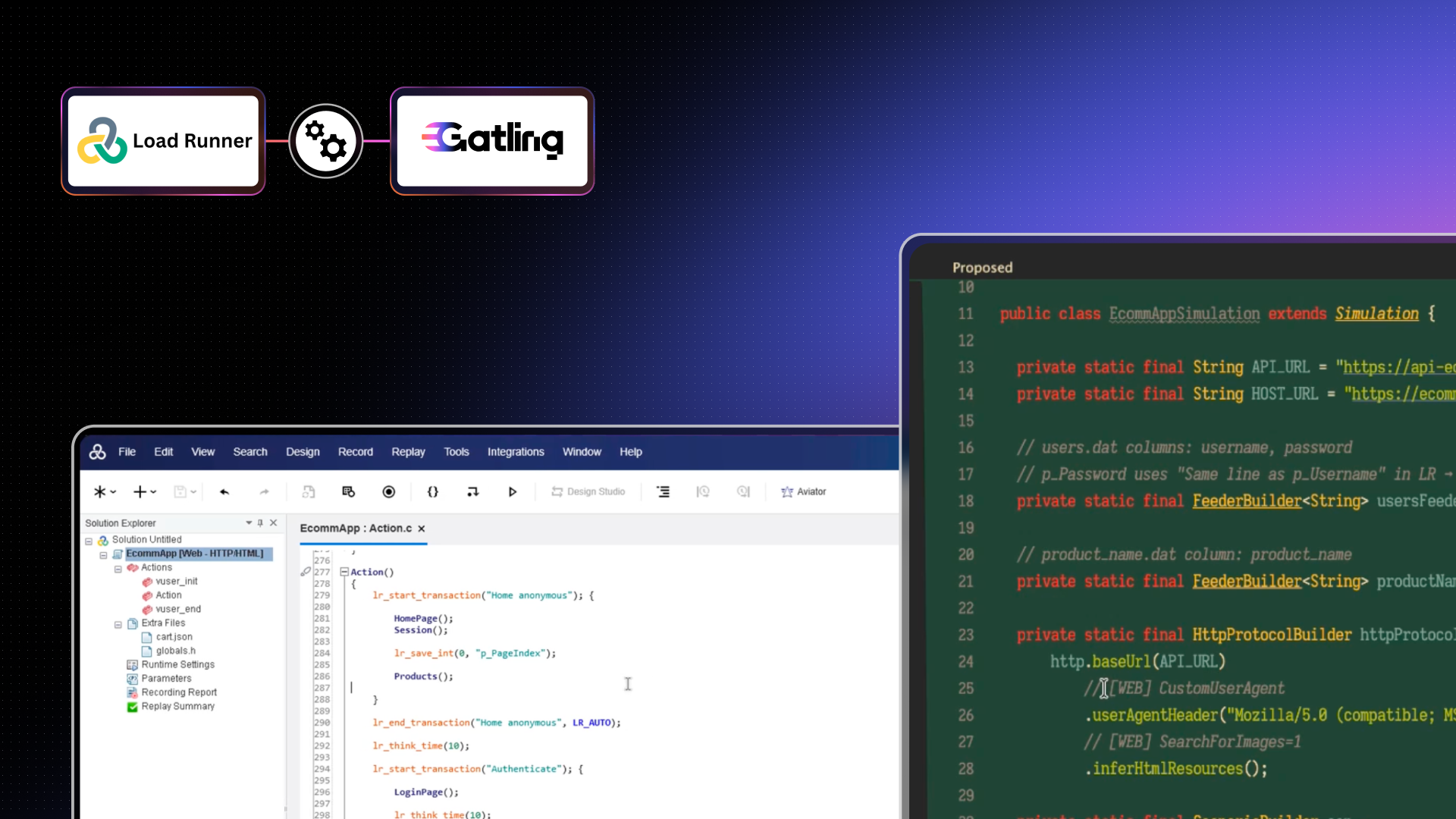The width and height of the screenshot is (1456, 819).
Task: Open the Aviator assistant
Action: tap(804, 491)
